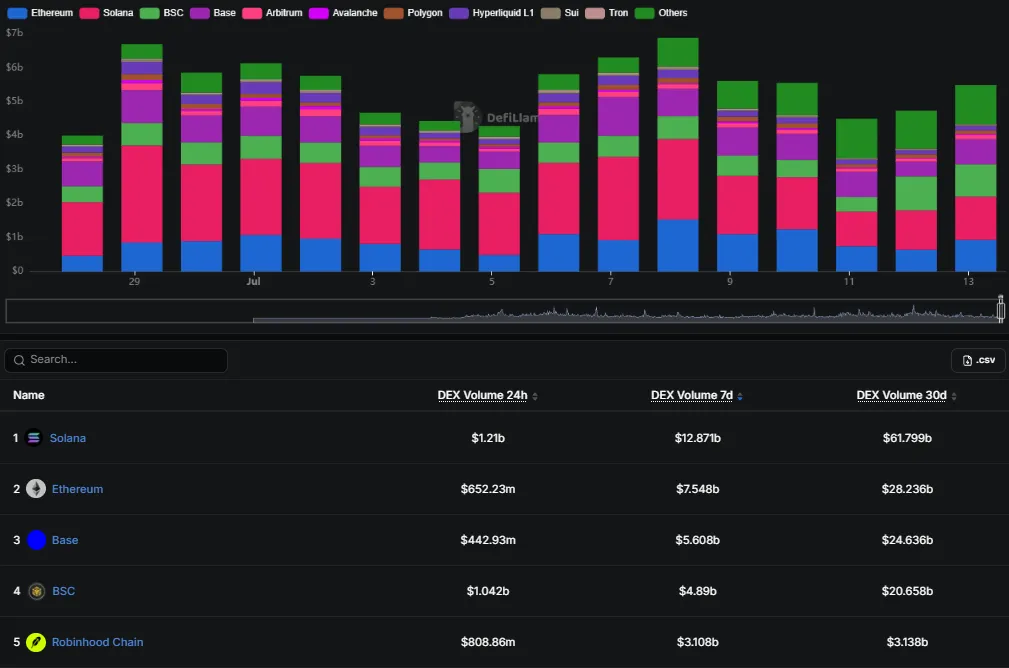Click the $7b y-axis label

pyautogui.click(x=14, y=33)
